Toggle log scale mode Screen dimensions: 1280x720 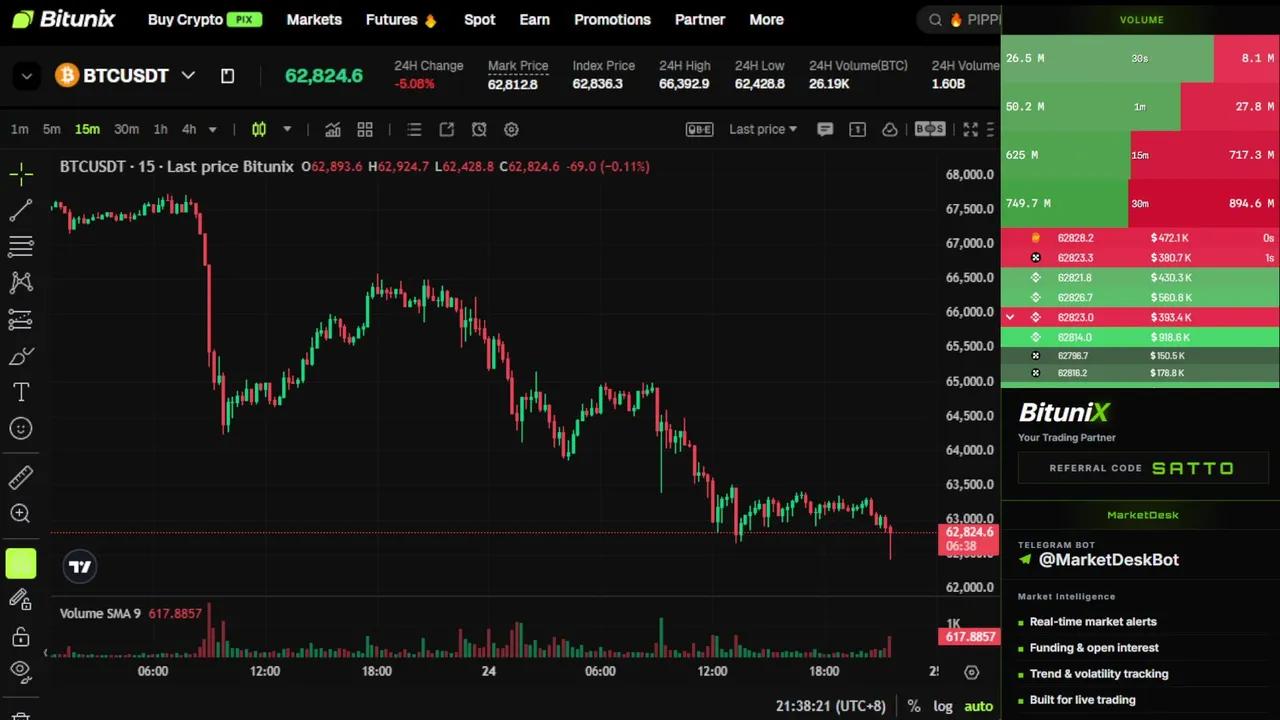point(943,706)
